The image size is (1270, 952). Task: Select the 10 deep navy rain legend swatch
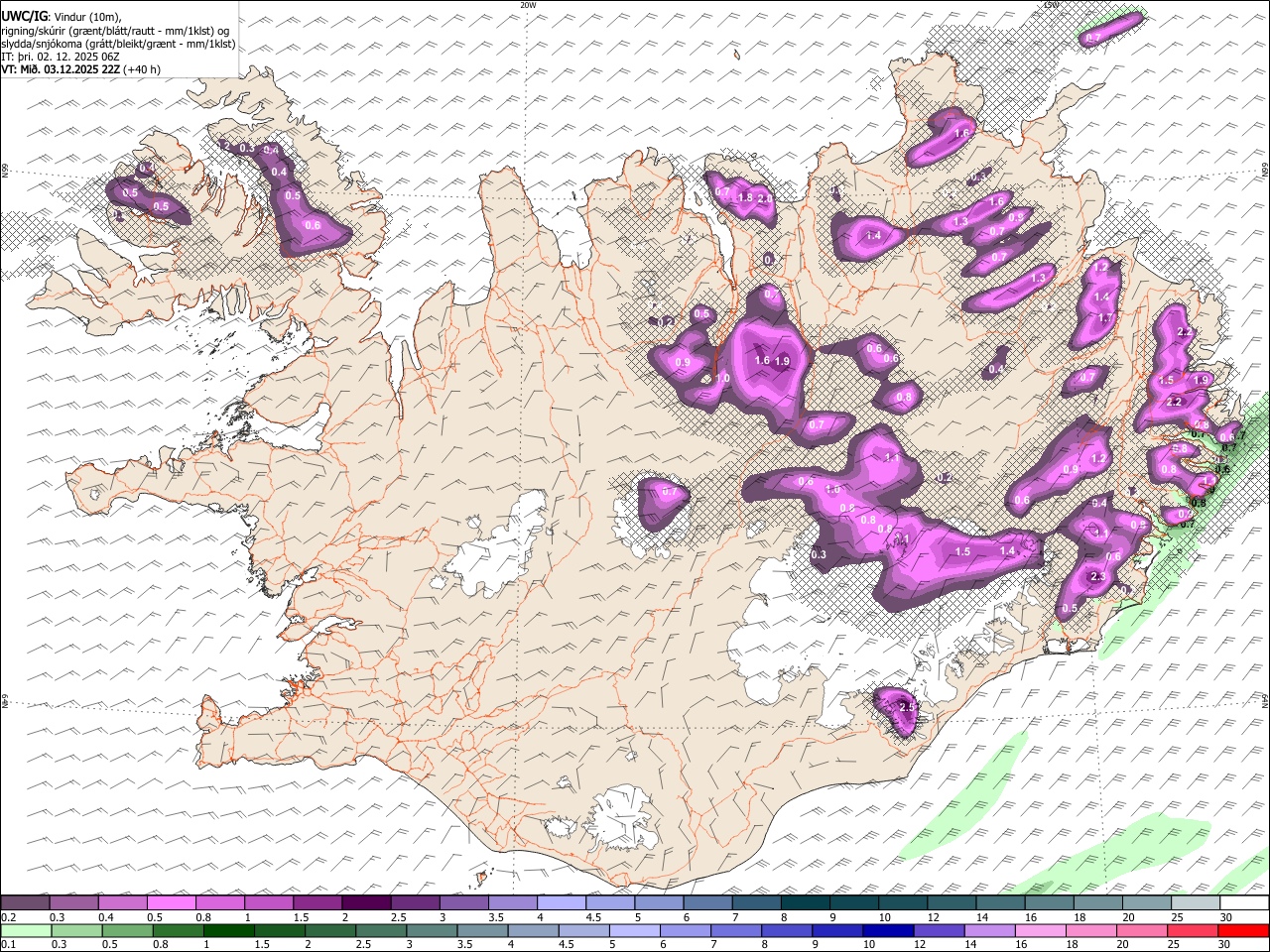tap(887, 930)
